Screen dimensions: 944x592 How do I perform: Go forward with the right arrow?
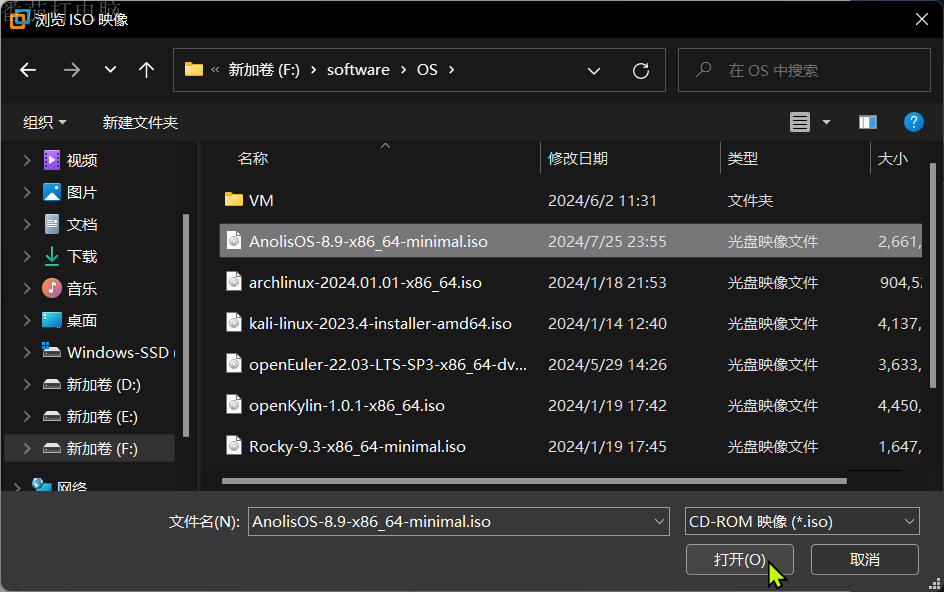(x=72, y=70)
